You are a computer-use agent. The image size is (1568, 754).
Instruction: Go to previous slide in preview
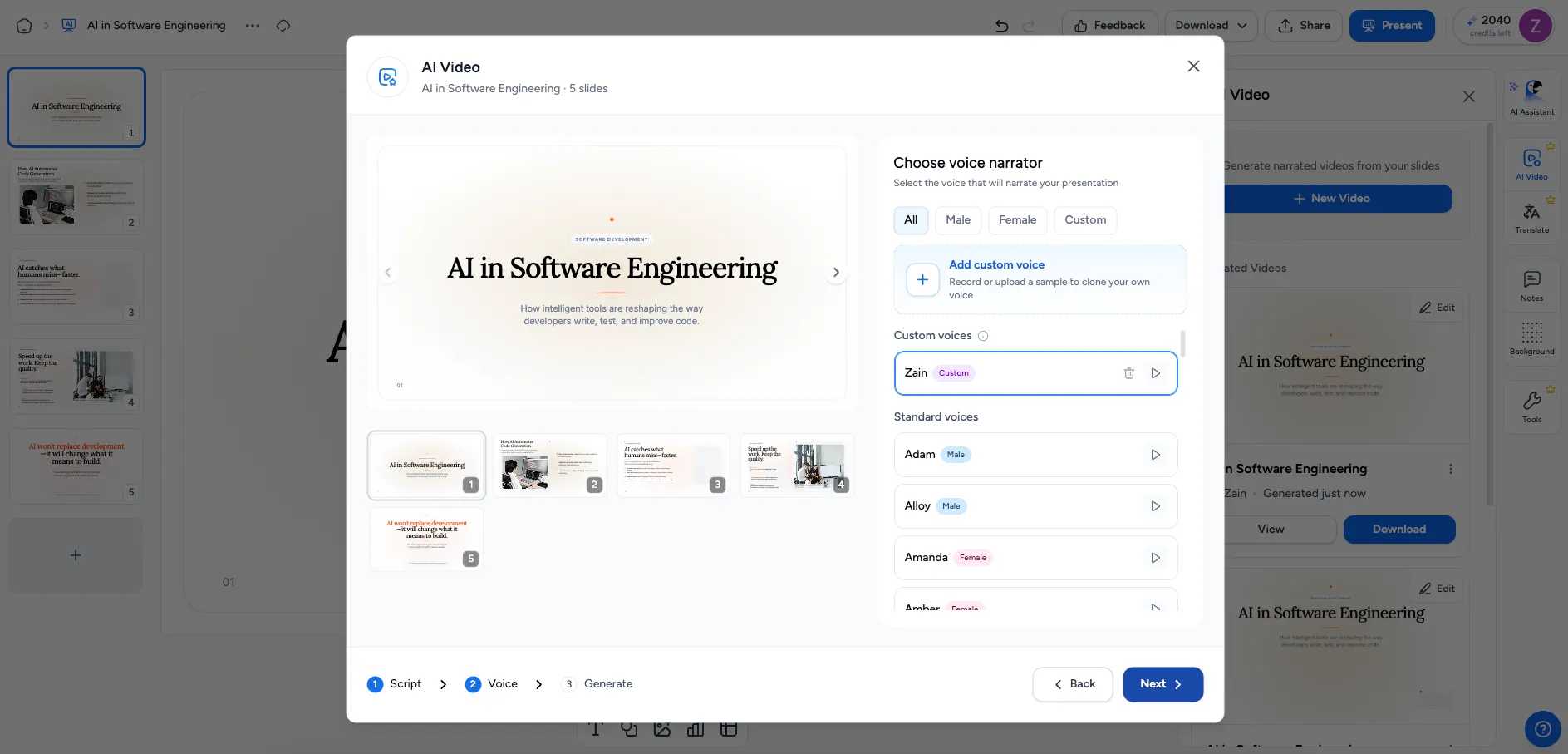[x=387, y=273]
